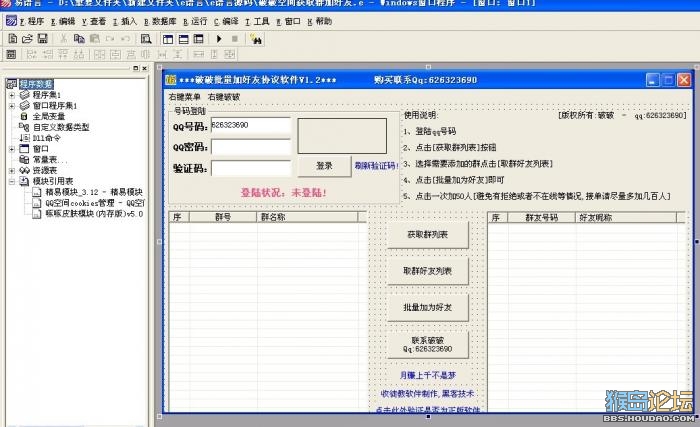The image size is (700, 427).
Task: Click the captcha image box
Action: click(342, 136)
